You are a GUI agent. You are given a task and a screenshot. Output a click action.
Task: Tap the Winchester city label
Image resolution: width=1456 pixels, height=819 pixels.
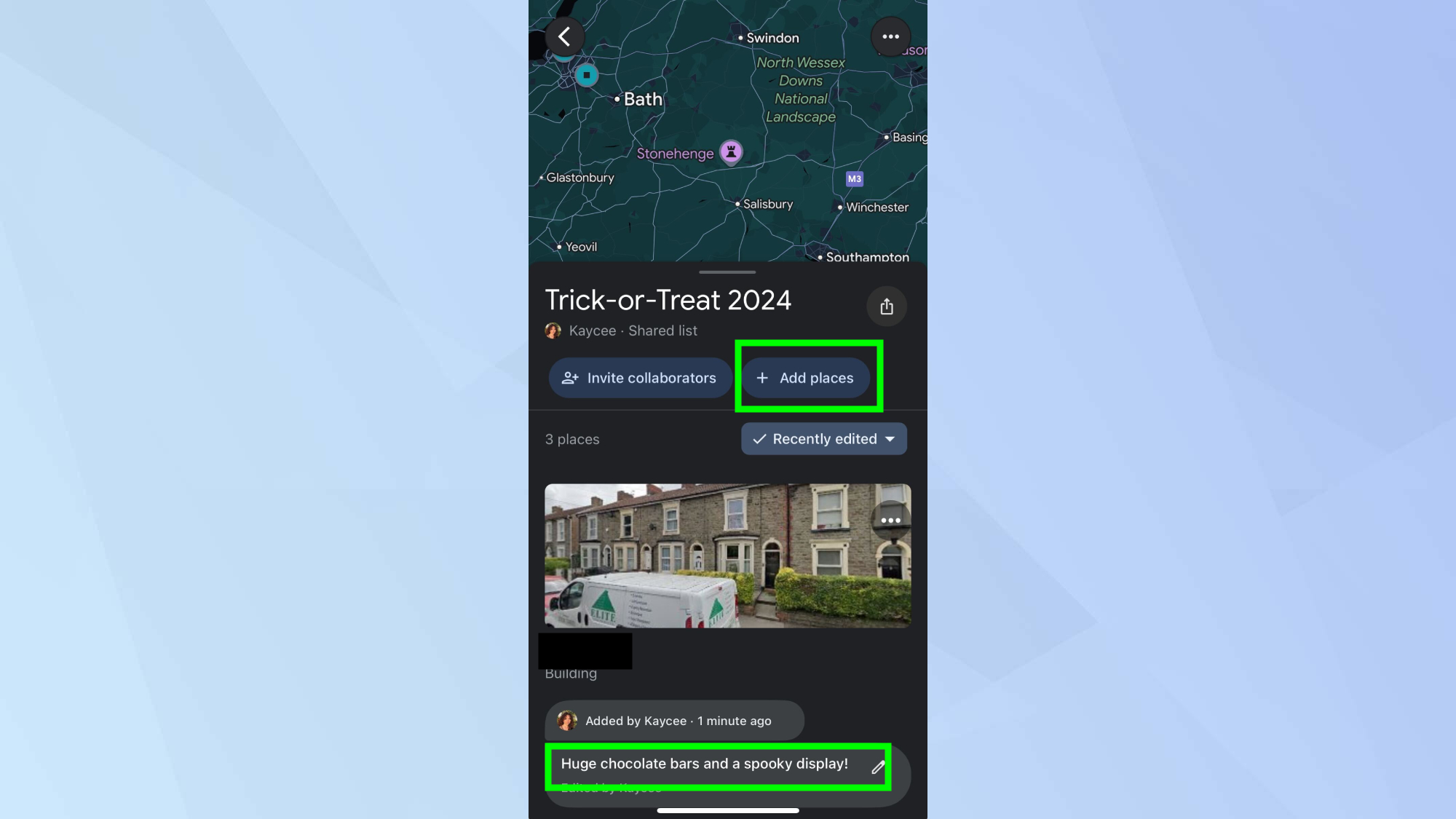pos(877,207)
